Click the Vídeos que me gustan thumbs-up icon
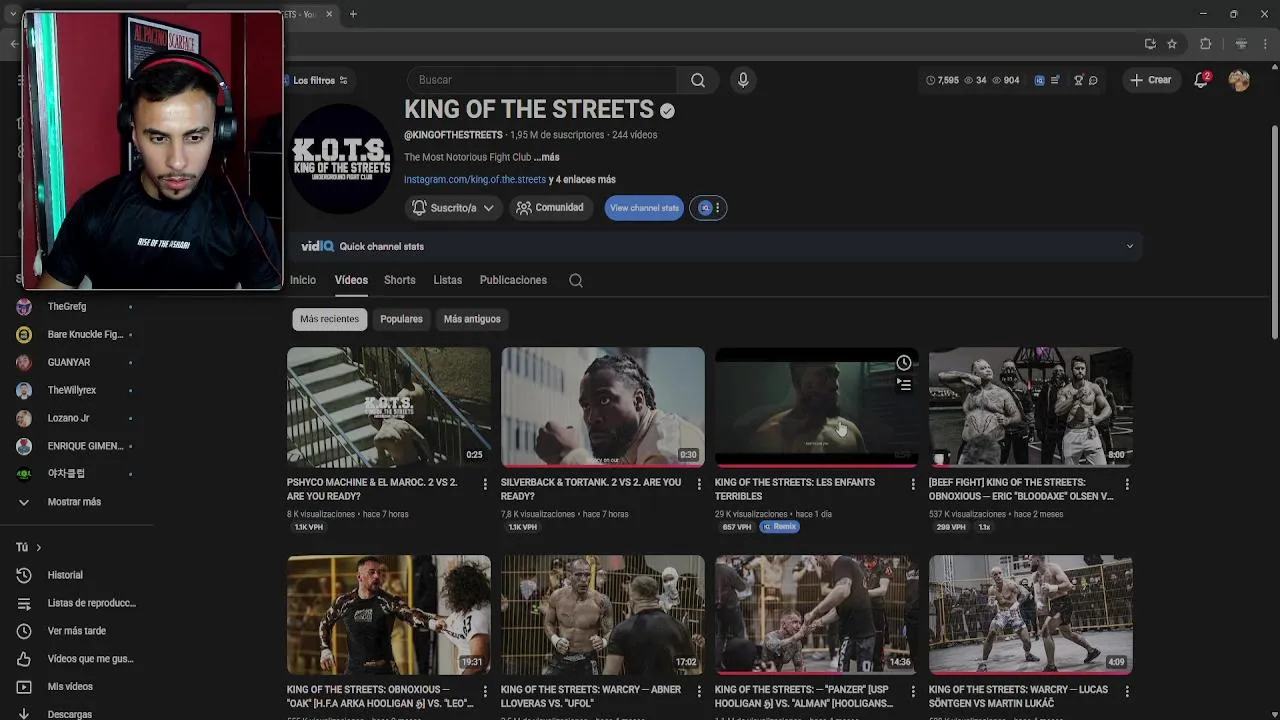The width and height of the screenshot is (1280, 720). (x=24, y=659)
